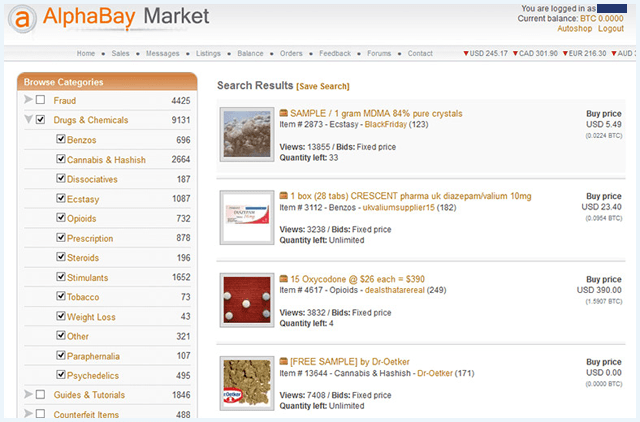Expand the Guides & Tutorials arrow
Viewport: 640px width, 422px height.
(28, 394)
